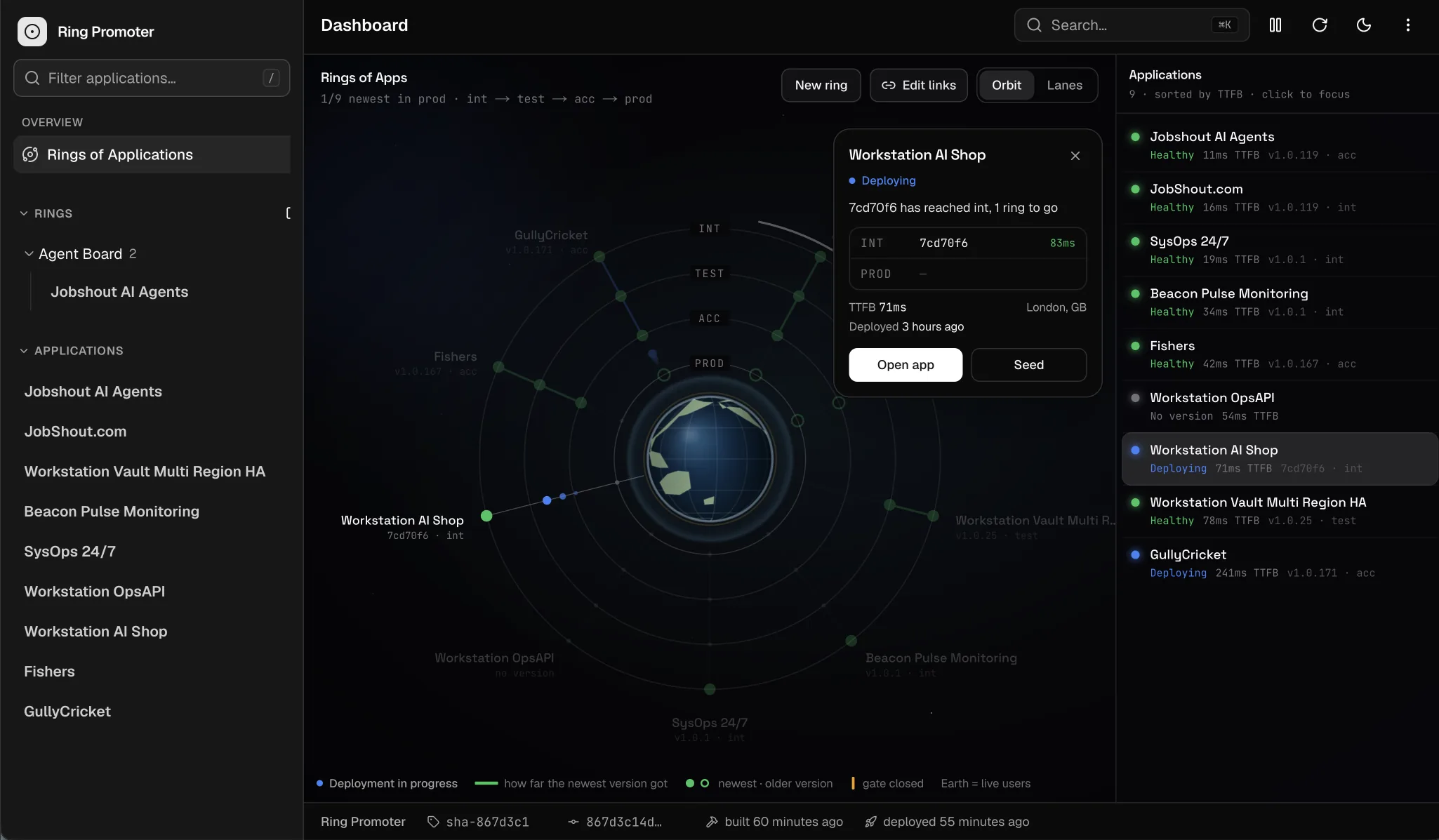The height and width of the screenshot is (840, 1439).
Task: Select Rings of Applications in sidebar
Action: (x=152, y=154)
